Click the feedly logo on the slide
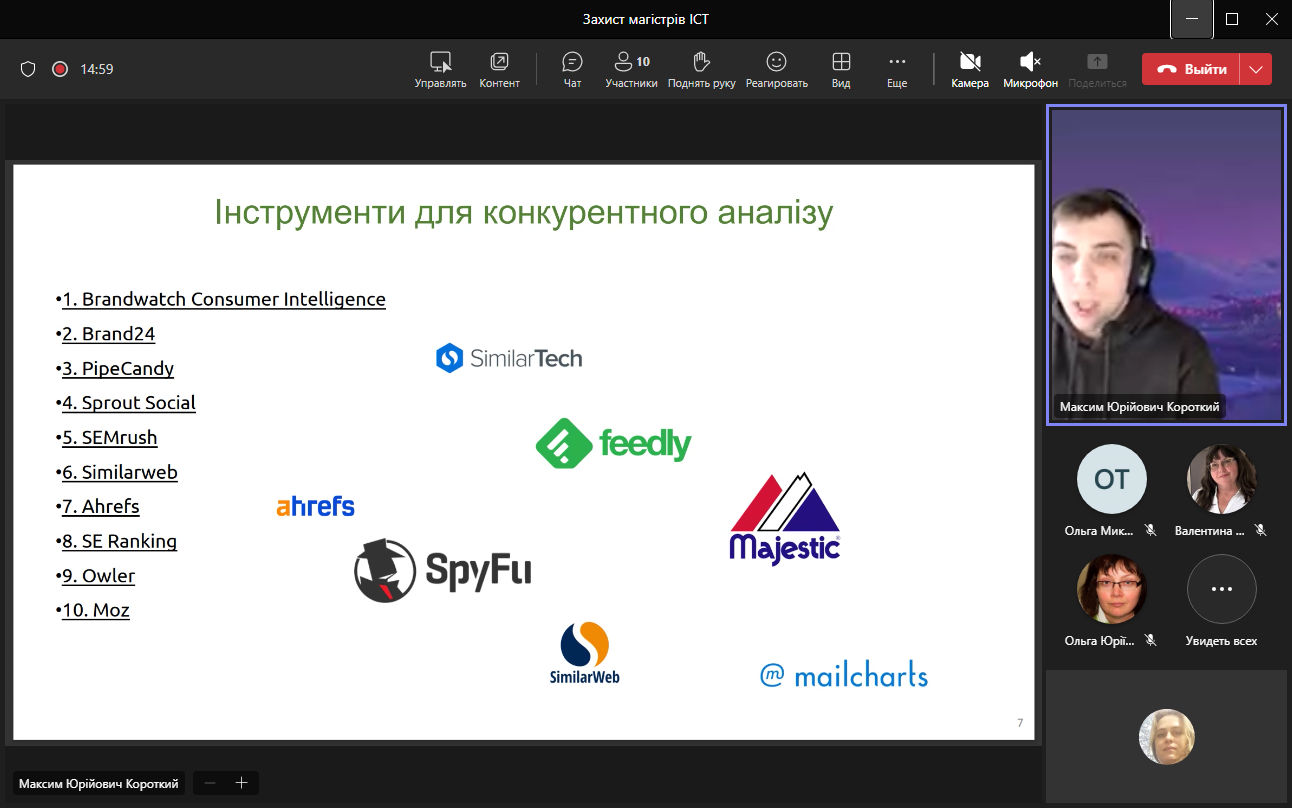 [x=613, y=443]
